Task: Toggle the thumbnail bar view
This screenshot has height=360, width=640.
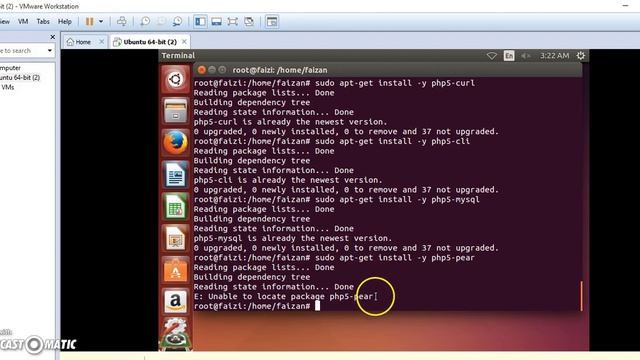Action: [216, 22]
